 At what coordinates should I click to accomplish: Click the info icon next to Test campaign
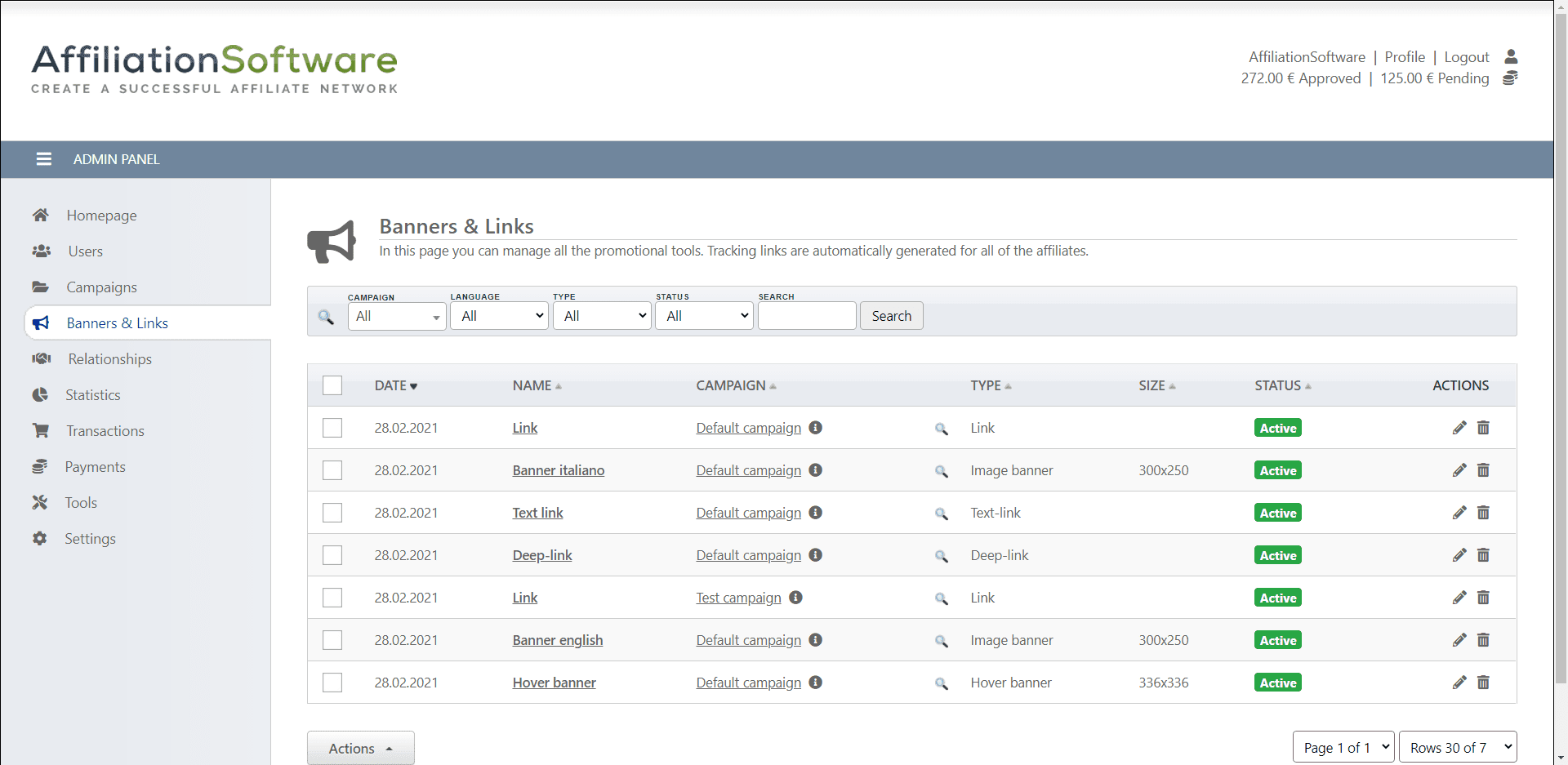click(795, 598)
